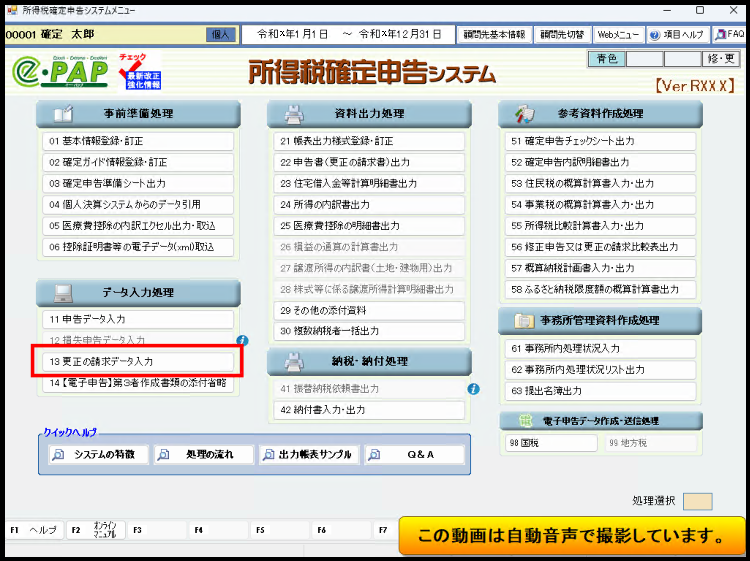Image resolution: width=750 pixels, height=561 pixels.
Task: Select 24 所得の内訳書出力
Action: point(369,205)
